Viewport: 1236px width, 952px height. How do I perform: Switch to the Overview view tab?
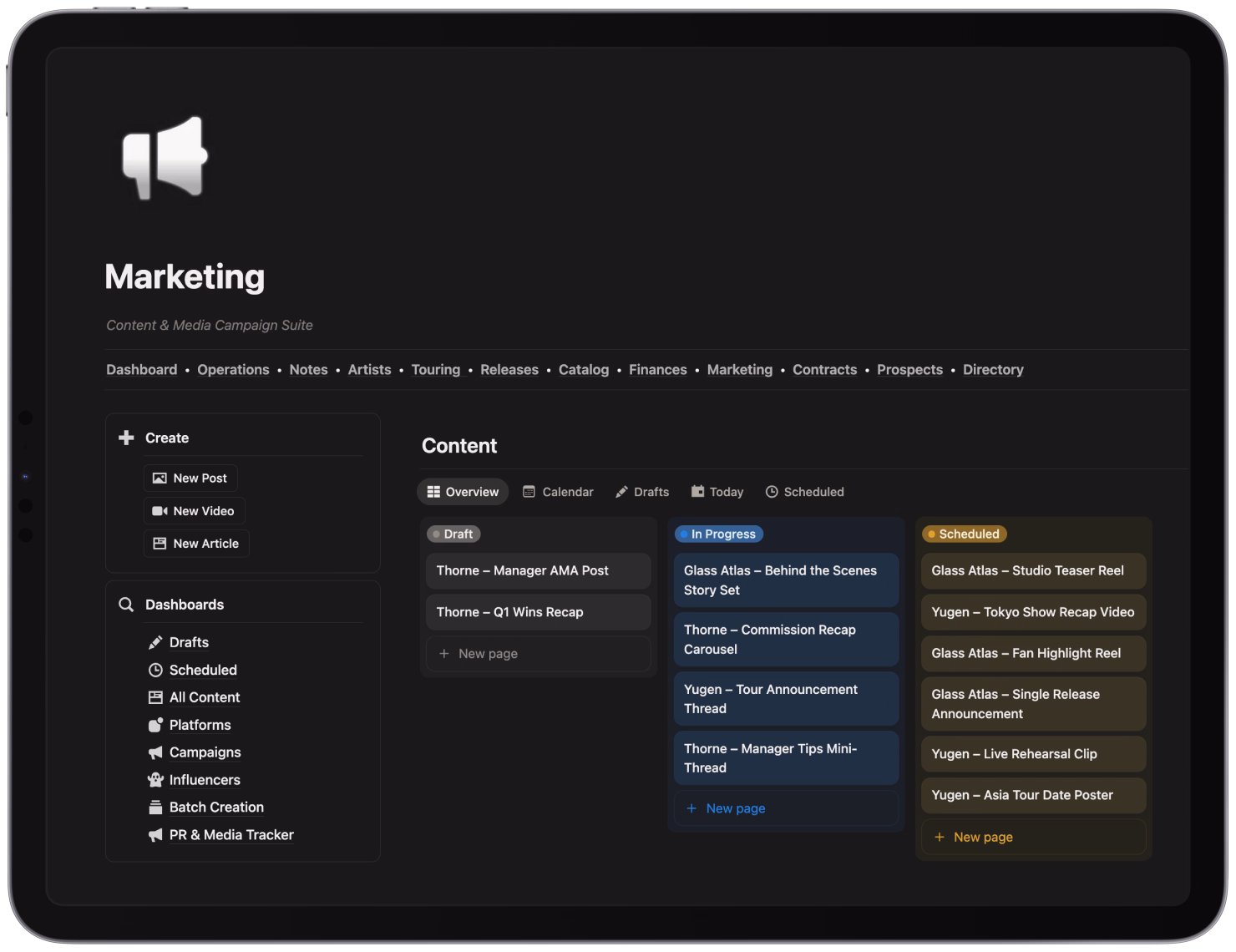point(463,492)
